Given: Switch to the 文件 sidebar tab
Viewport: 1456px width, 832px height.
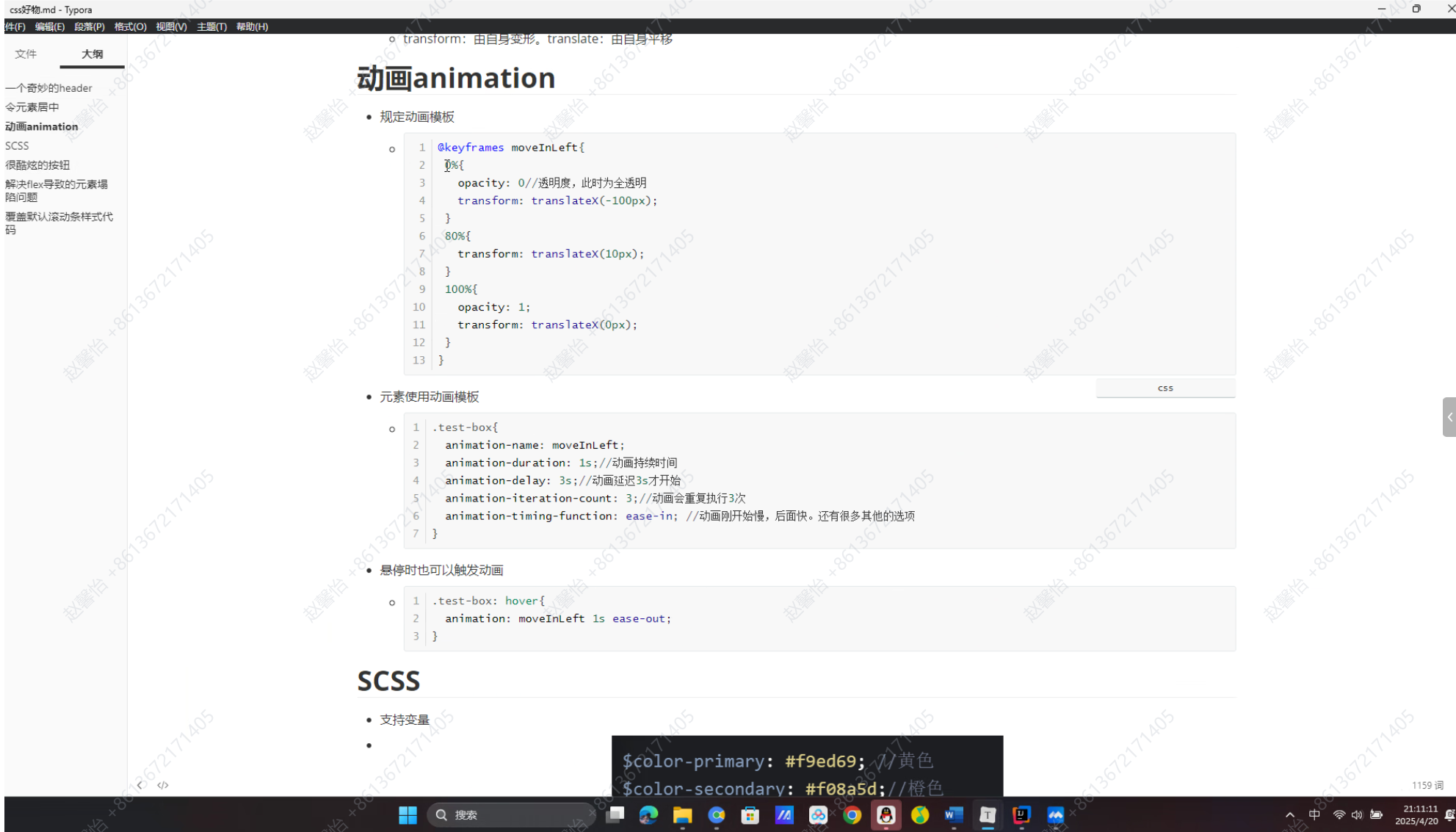Looking at the screenshot, I should tap(26, 54).
